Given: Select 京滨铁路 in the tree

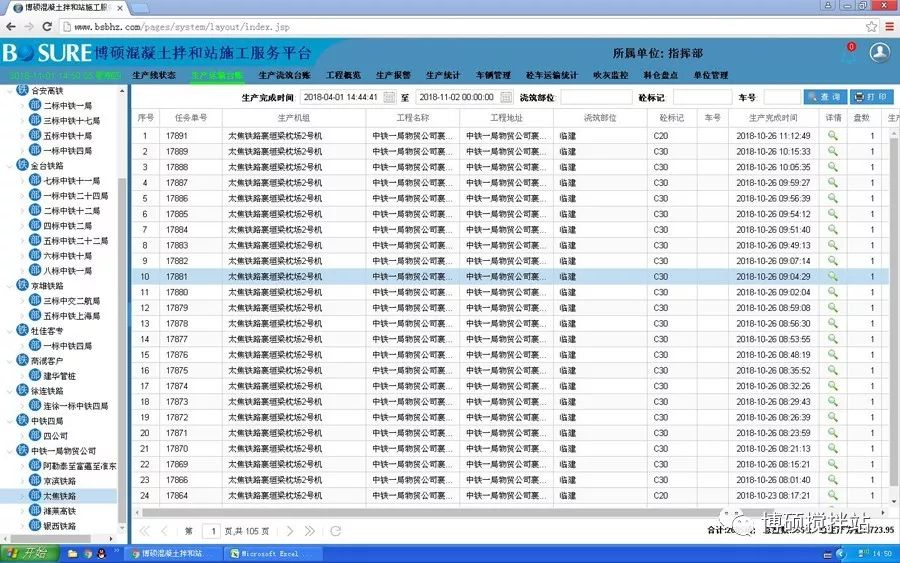Looking at the screenshot, I should point(59,481).
